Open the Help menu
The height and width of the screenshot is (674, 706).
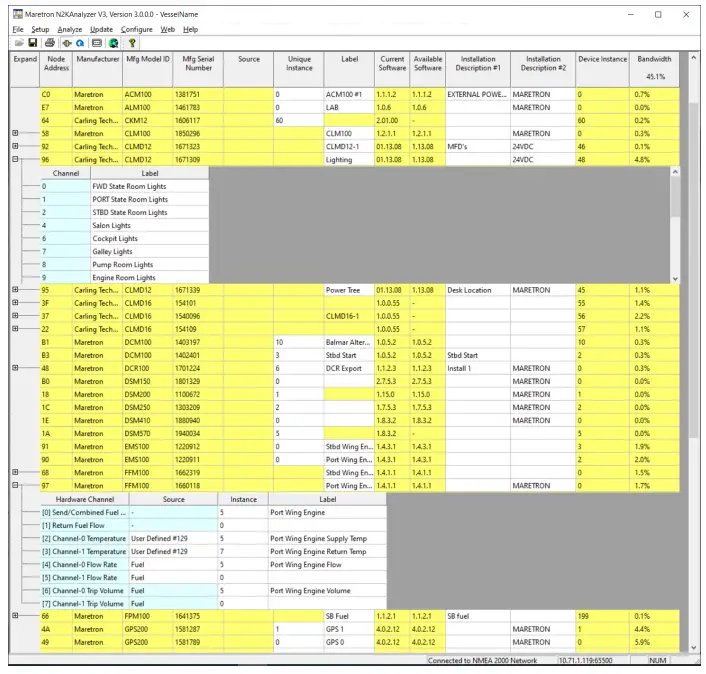click(190, 29)
